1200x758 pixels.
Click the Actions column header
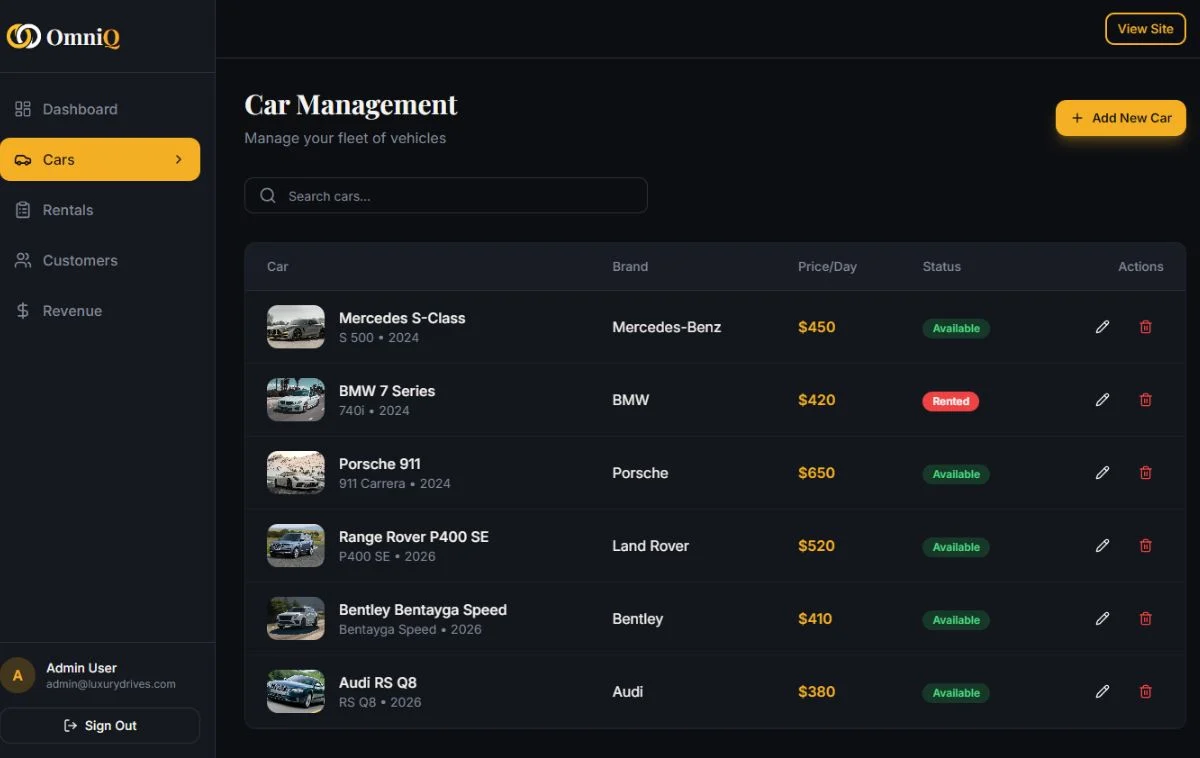tap(1141, 267)
